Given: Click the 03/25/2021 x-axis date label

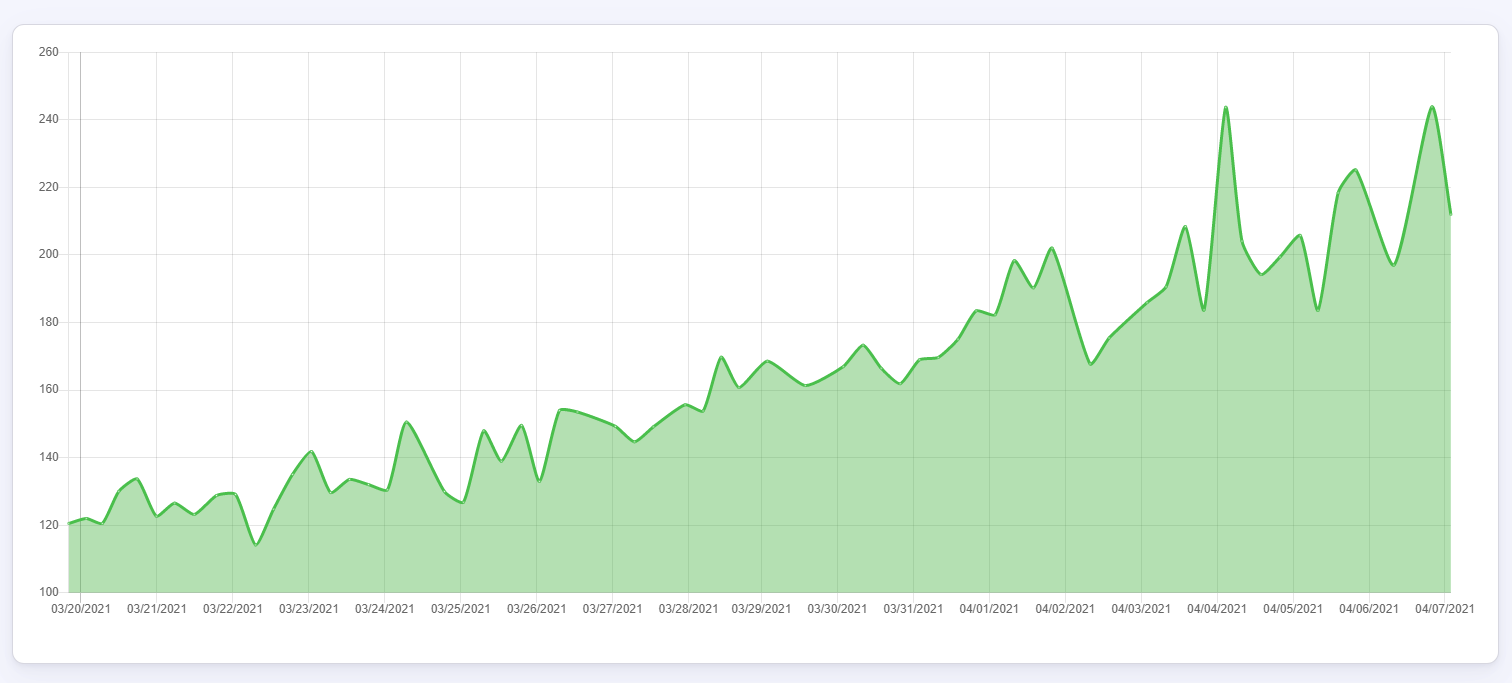Looking at the screenshot, I should 461,608.
